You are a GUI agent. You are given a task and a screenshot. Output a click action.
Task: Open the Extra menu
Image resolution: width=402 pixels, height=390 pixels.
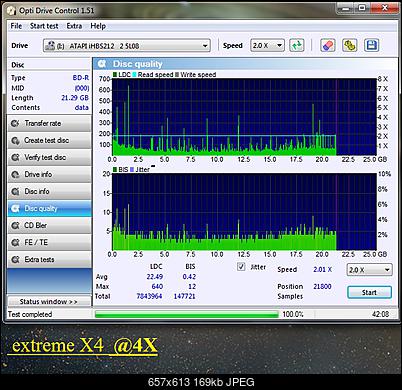click(74, 26)
